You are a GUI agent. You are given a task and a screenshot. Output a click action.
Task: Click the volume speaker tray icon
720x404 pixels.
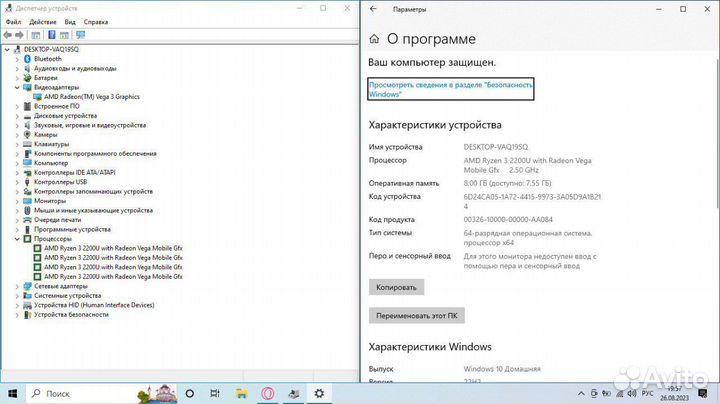(632, 393)
